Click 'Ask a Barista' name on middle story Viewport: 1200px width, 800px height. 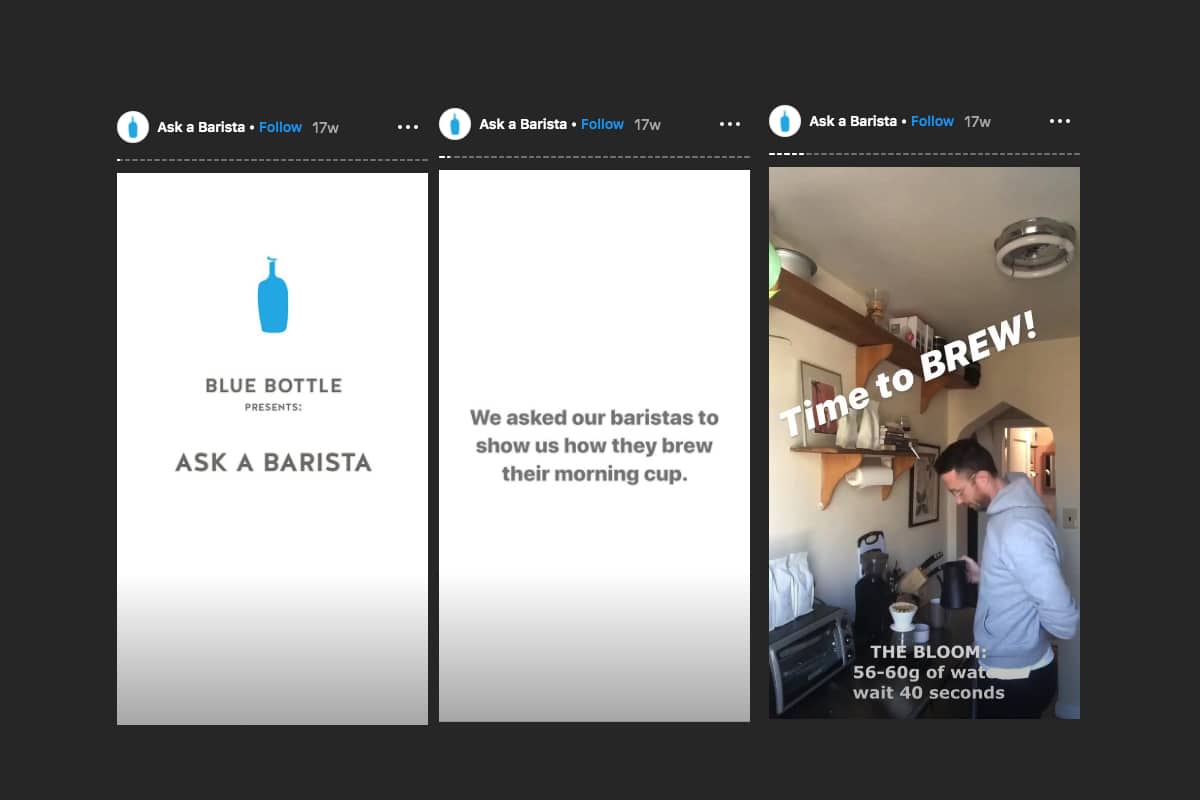pyautogui.click(x=523, y=124)
